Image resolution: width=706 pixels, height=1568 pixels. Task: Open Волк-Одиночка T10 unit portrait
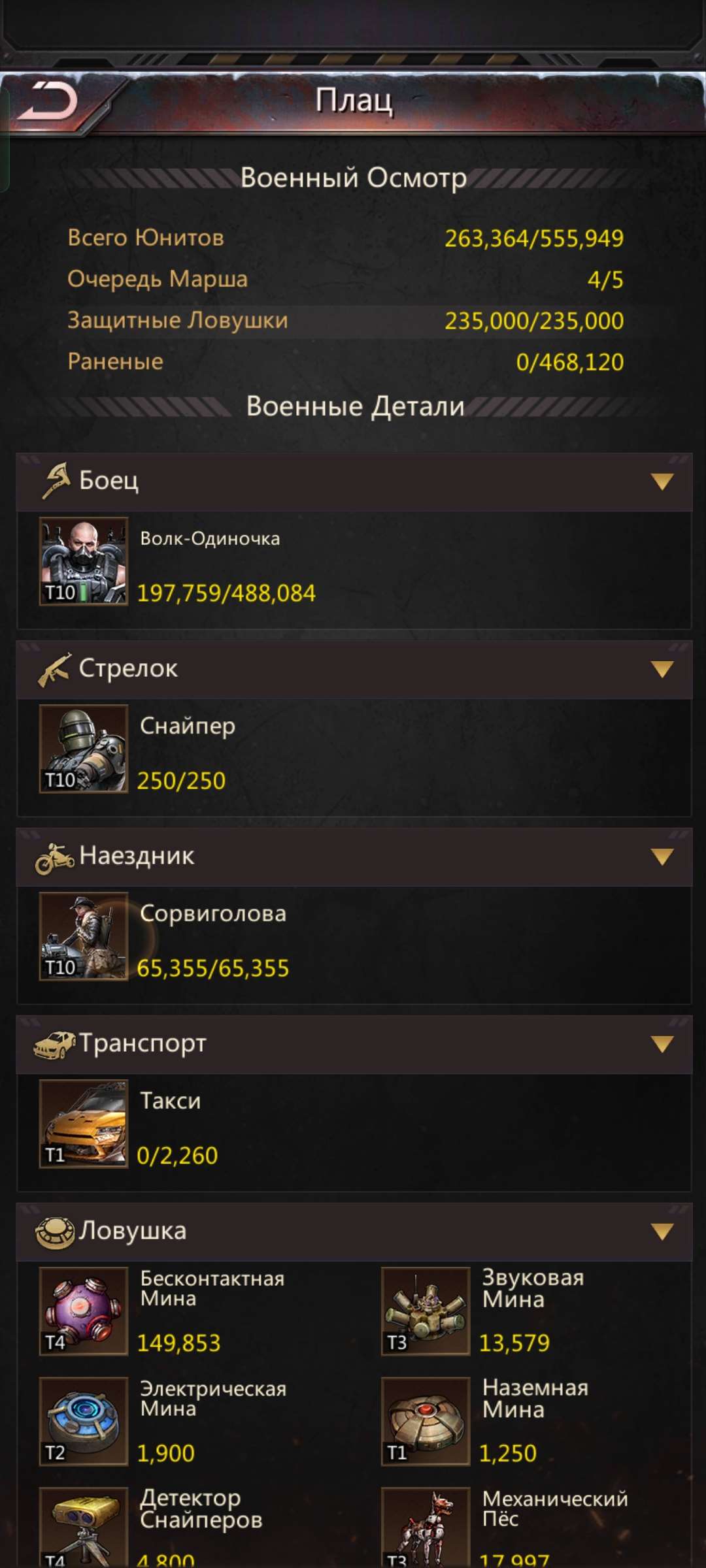pyautogui.click(x=84, y=561)
